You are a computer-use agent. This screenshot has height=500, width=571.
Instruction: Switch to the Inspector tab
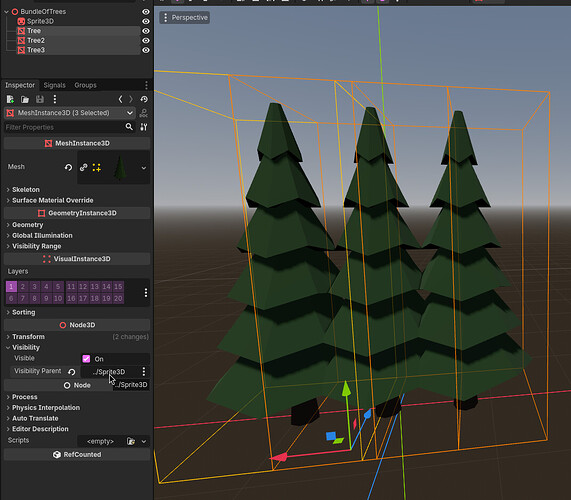click(20, 85)
